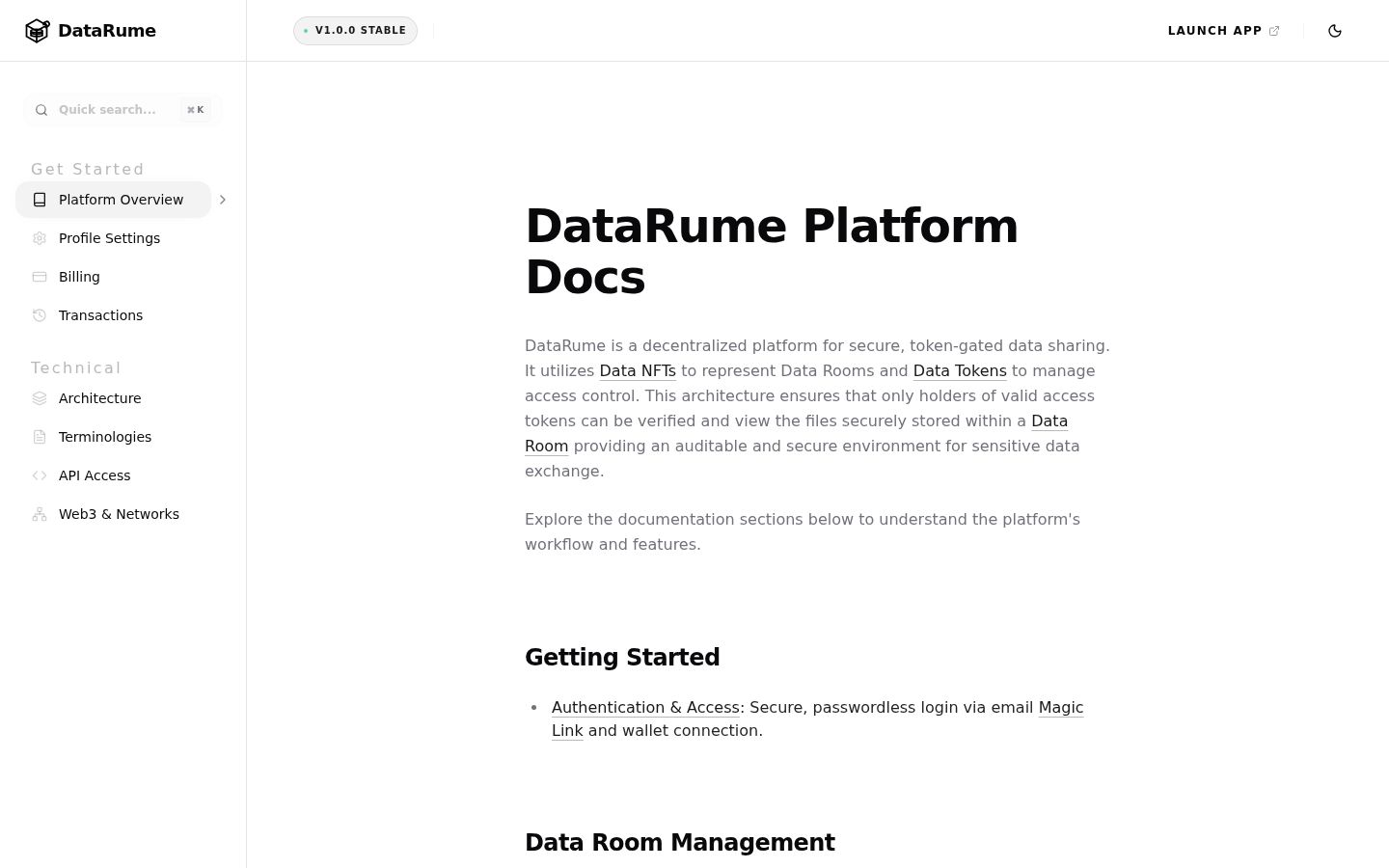
Task: Toggle dark mode with the moon icon
Action: (1335, 31)
